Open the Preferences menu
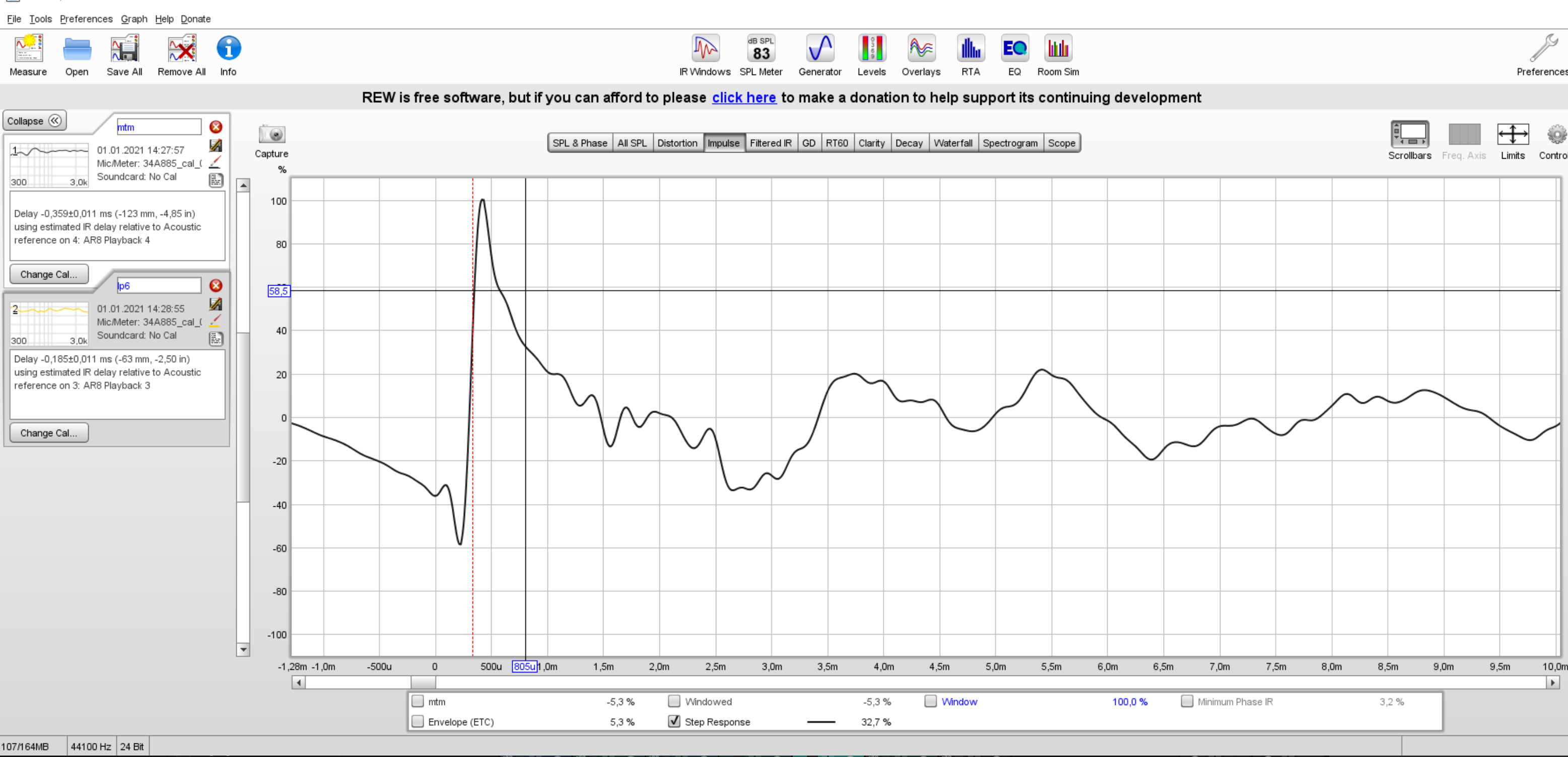 coord(86,19)
